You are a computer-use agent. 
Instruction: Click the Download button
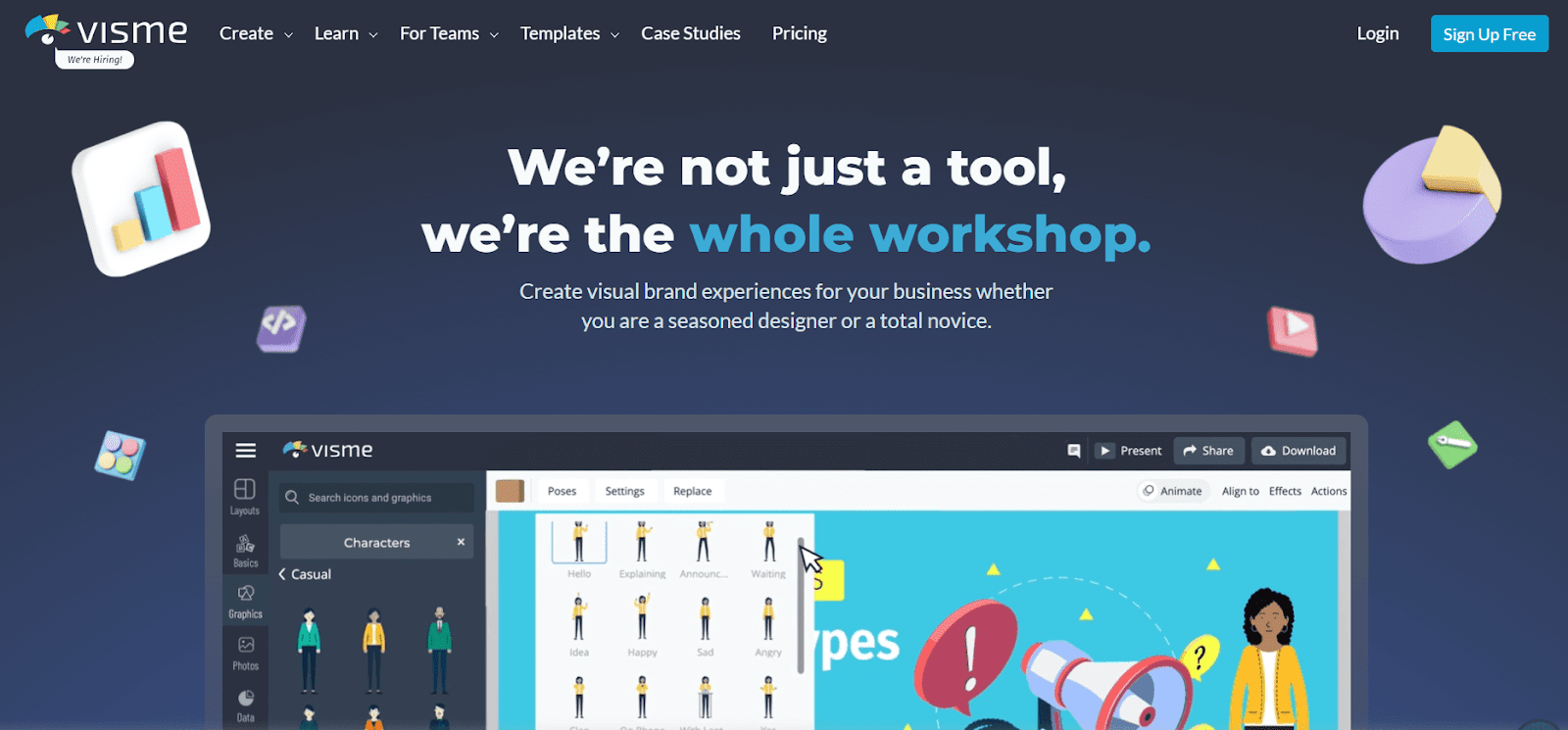click(1298, 451)
